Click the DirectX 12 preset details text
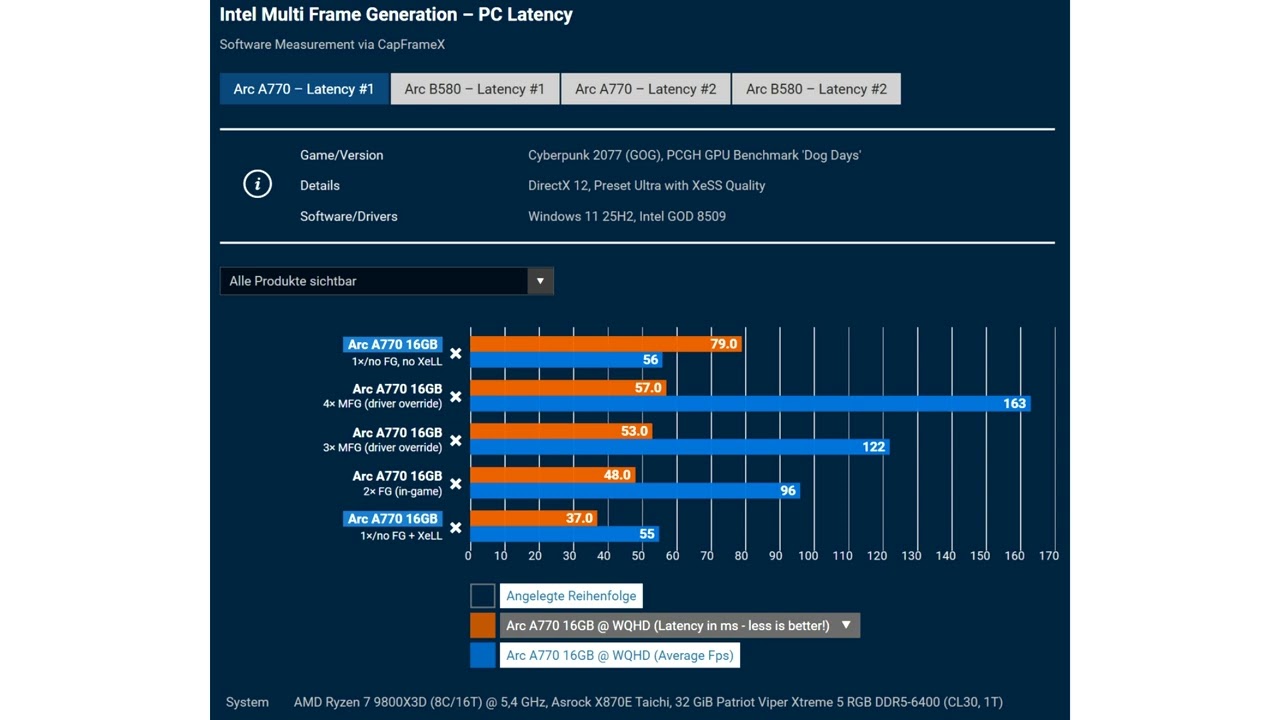 647,185
